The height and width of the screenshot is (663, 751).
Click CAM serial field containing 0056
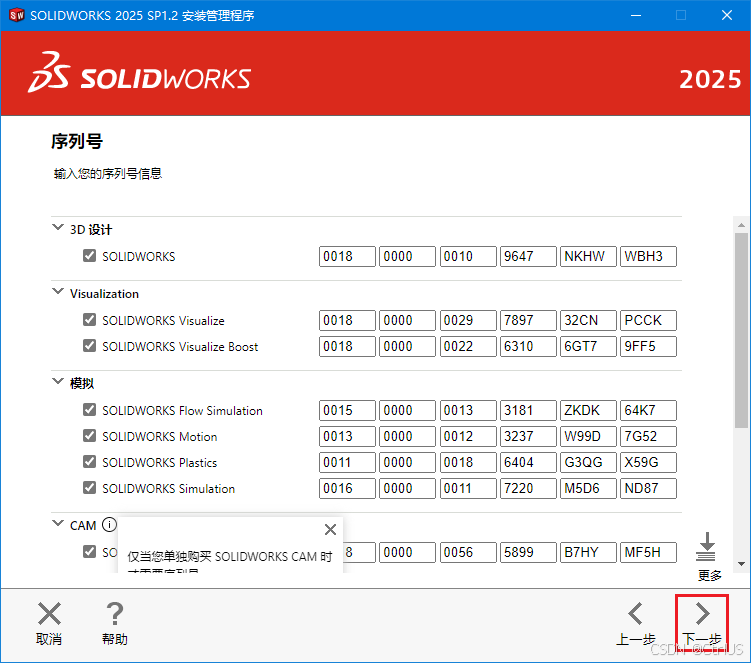click(468, 552)
